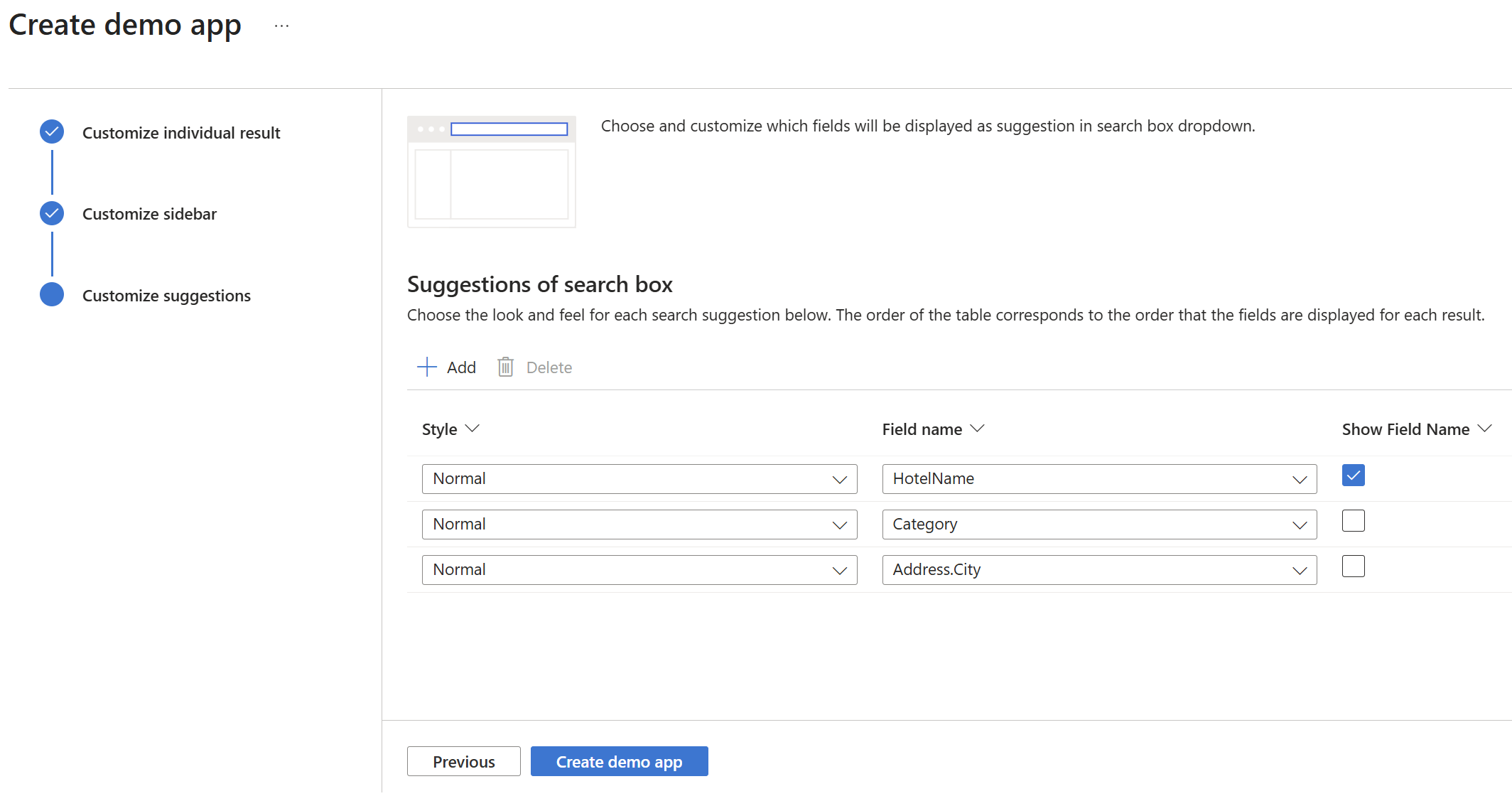This screenshot has height=801, width=1512.
Task: Click the Customize suggestions step circle
Action: (52, 295)
